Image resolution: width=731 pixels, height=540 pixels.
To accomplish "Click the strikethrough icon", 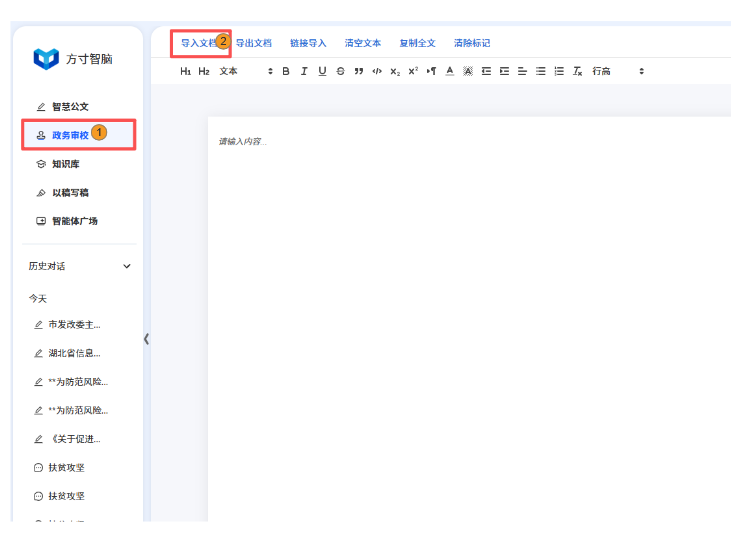I will click(340, 71).
